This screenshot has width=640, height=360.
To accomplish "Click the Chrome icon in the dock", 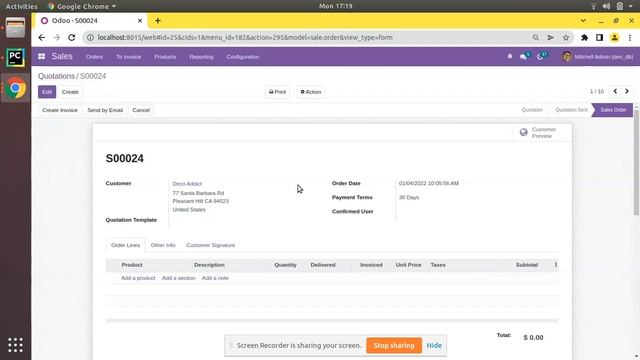I will (16, 88).
